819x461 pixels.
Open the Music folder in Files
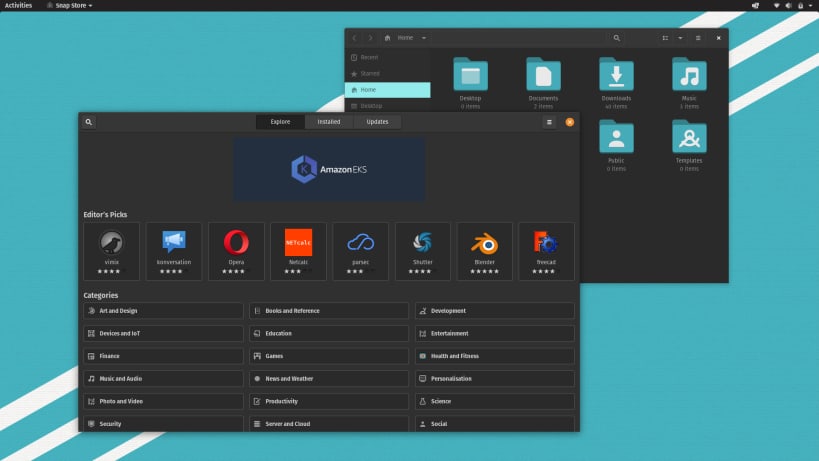(x=689, y=84)
